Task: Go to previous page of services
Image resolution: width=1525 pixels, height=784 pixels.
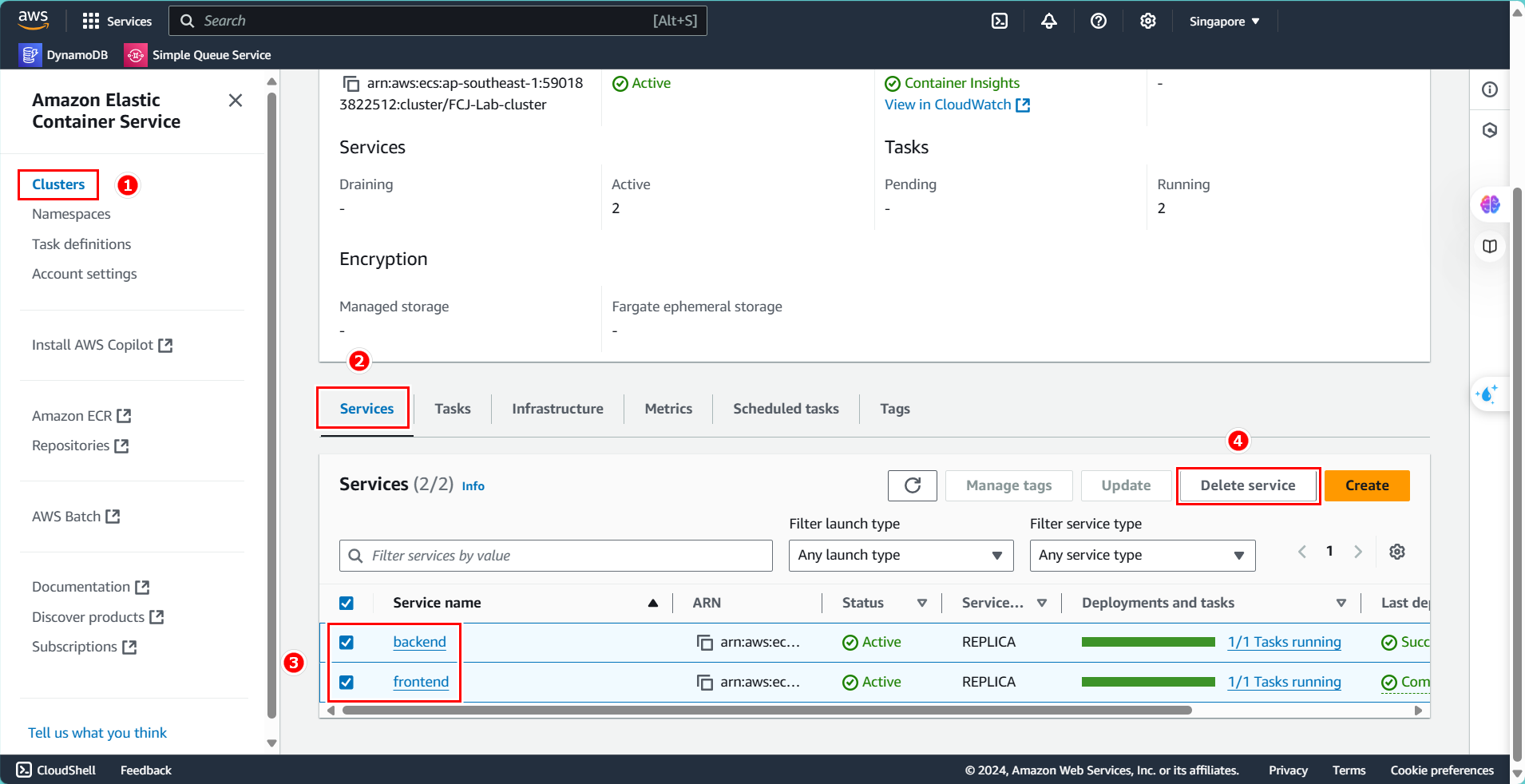Action: (x=1302, y=552)
